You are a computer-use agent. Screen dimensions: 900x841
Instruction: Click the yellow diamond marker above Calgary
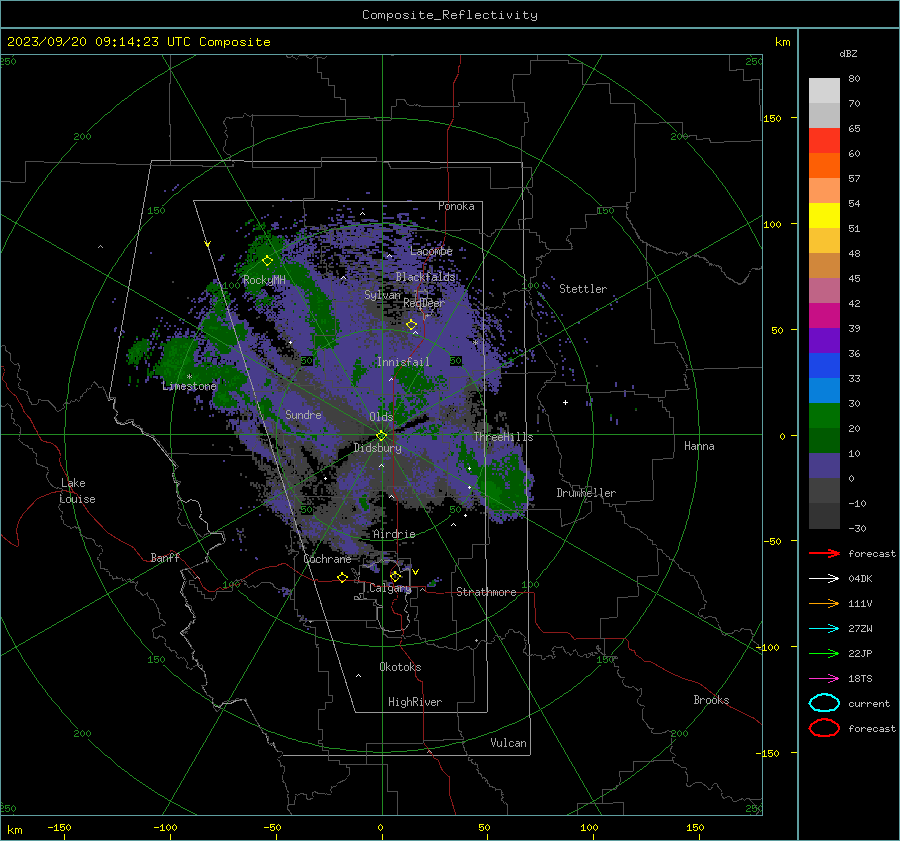coord(395,576)
